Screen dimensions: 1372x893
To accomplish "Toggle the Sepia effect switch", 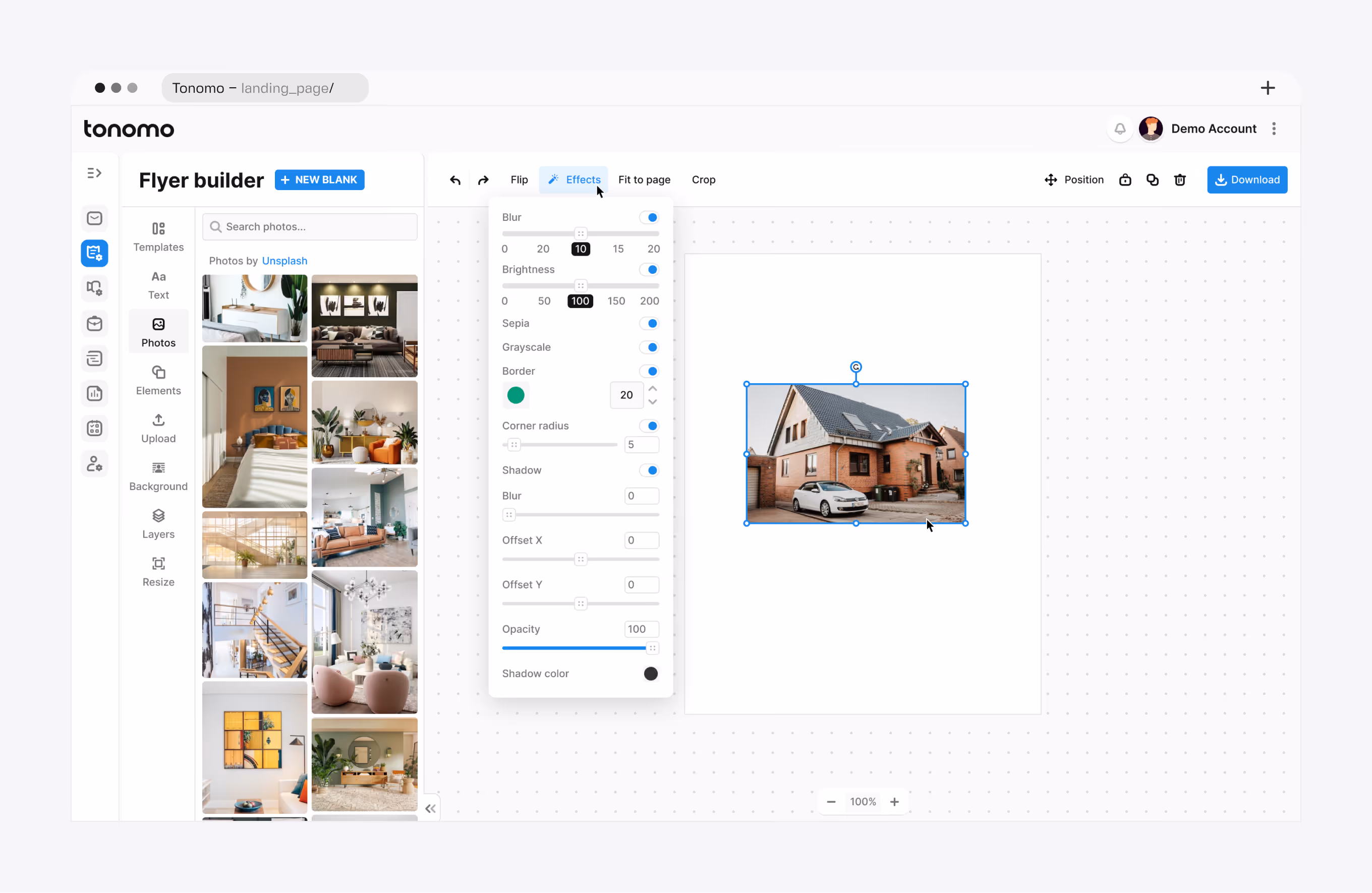I will coord(649,323).
